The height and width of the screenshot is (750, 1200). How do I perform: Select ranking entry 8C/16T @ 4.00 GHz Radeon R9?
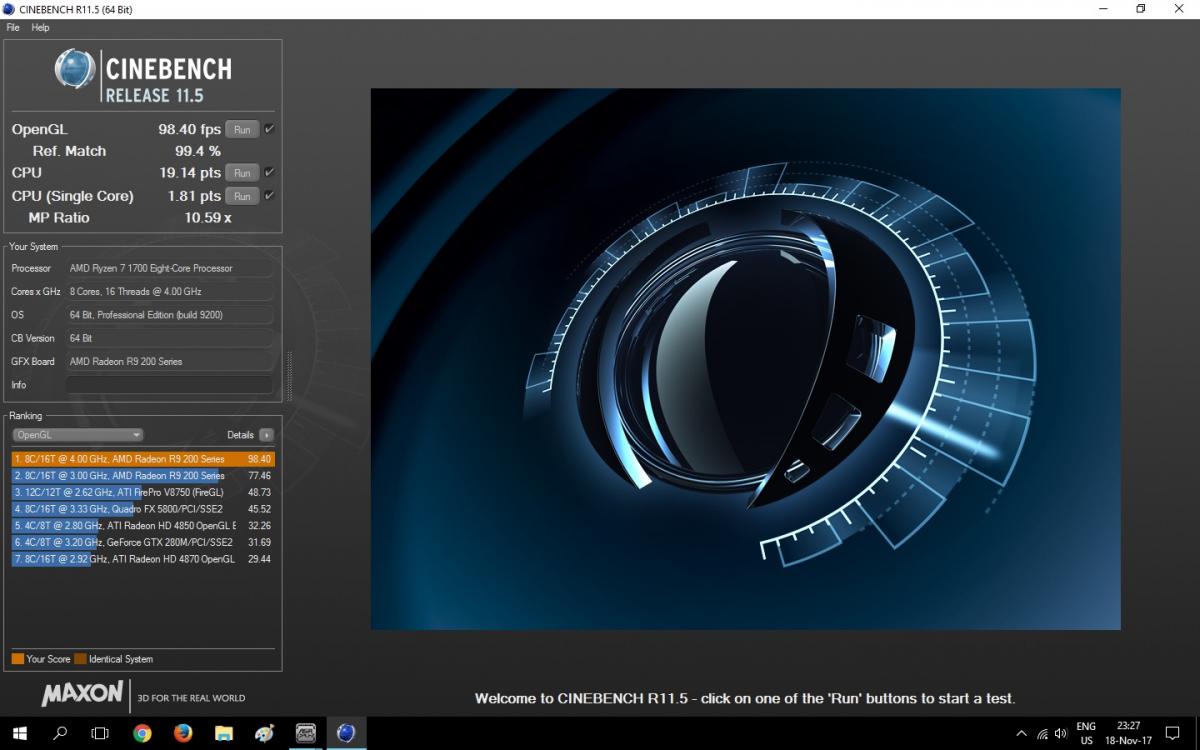point(142,459)
